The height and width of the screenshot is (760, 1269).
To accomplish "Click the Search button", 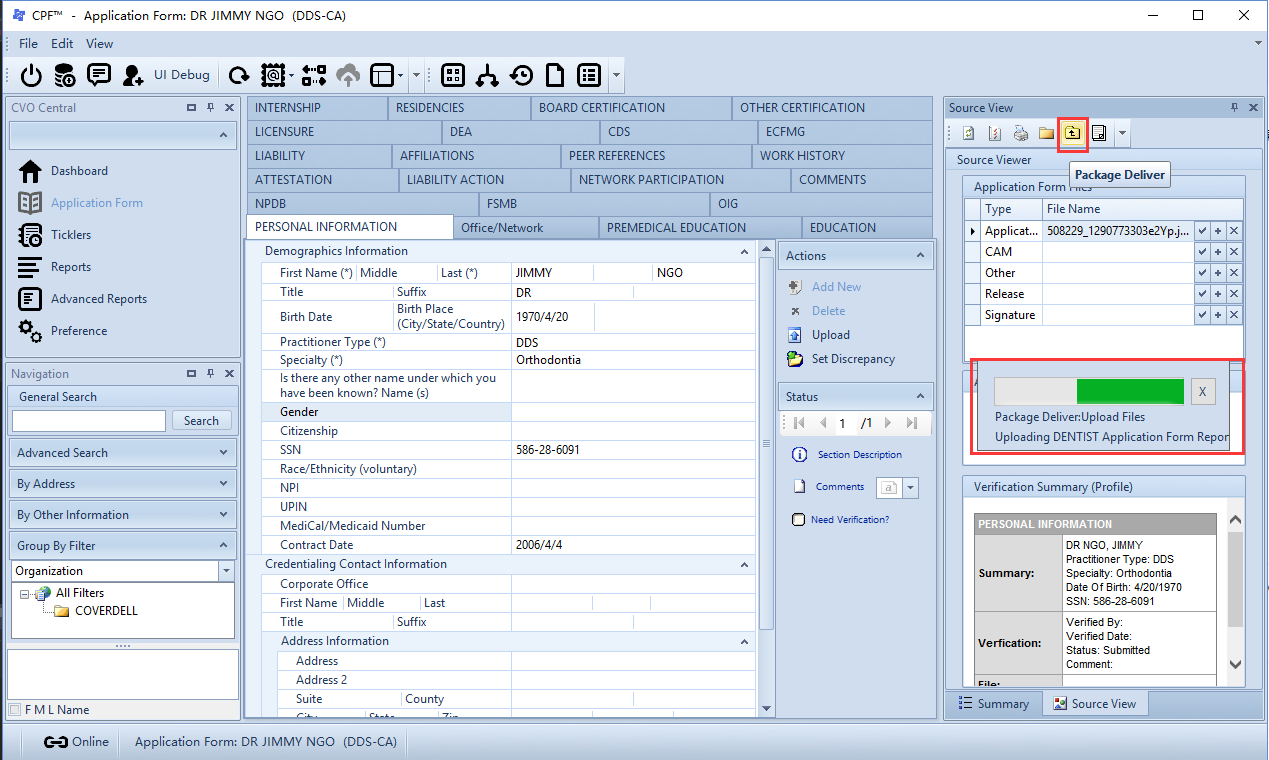I will (x=201, y=421).
